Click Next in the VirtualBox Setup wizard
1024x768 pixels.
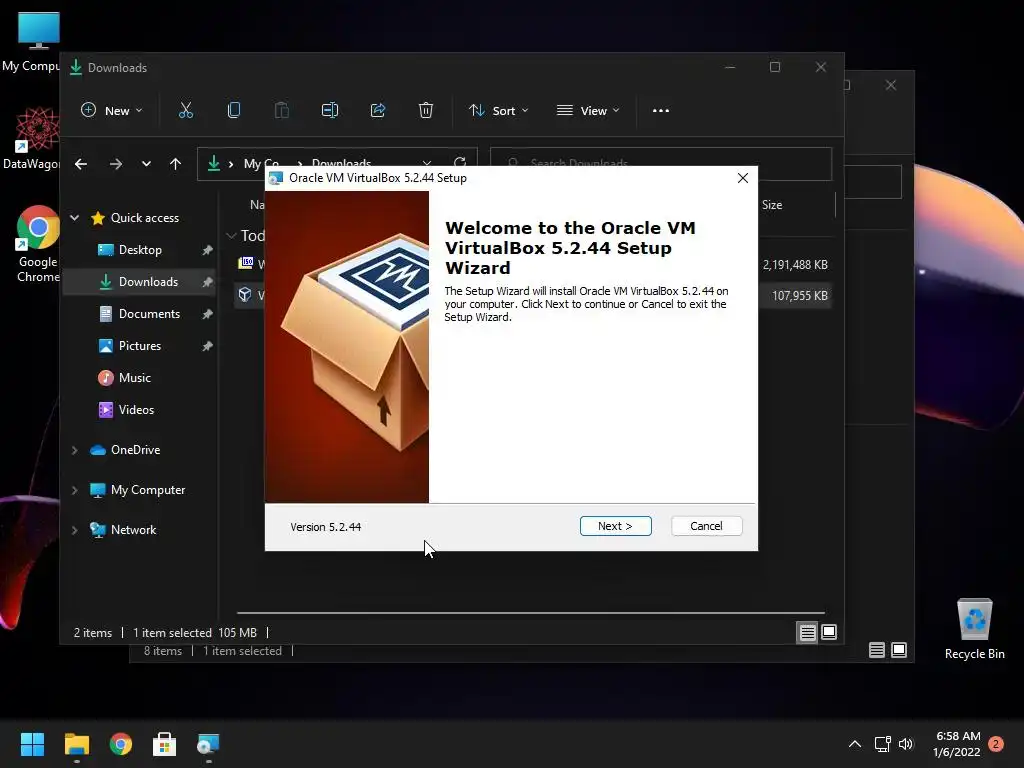click(x=615, y=526)
